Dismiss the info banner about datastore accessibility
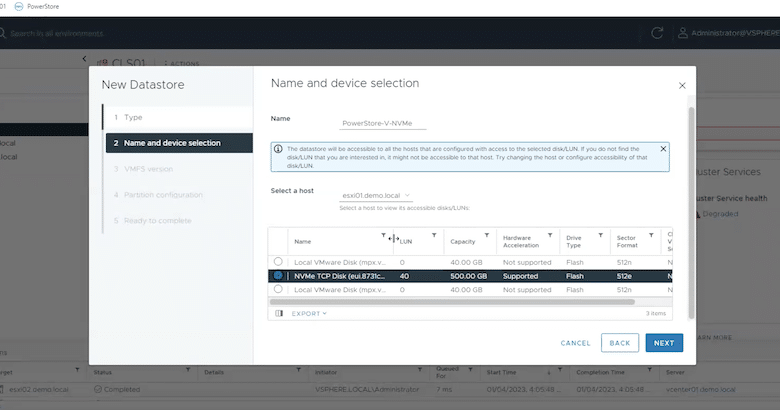The image size is (780, 410). tap(663, 149)
